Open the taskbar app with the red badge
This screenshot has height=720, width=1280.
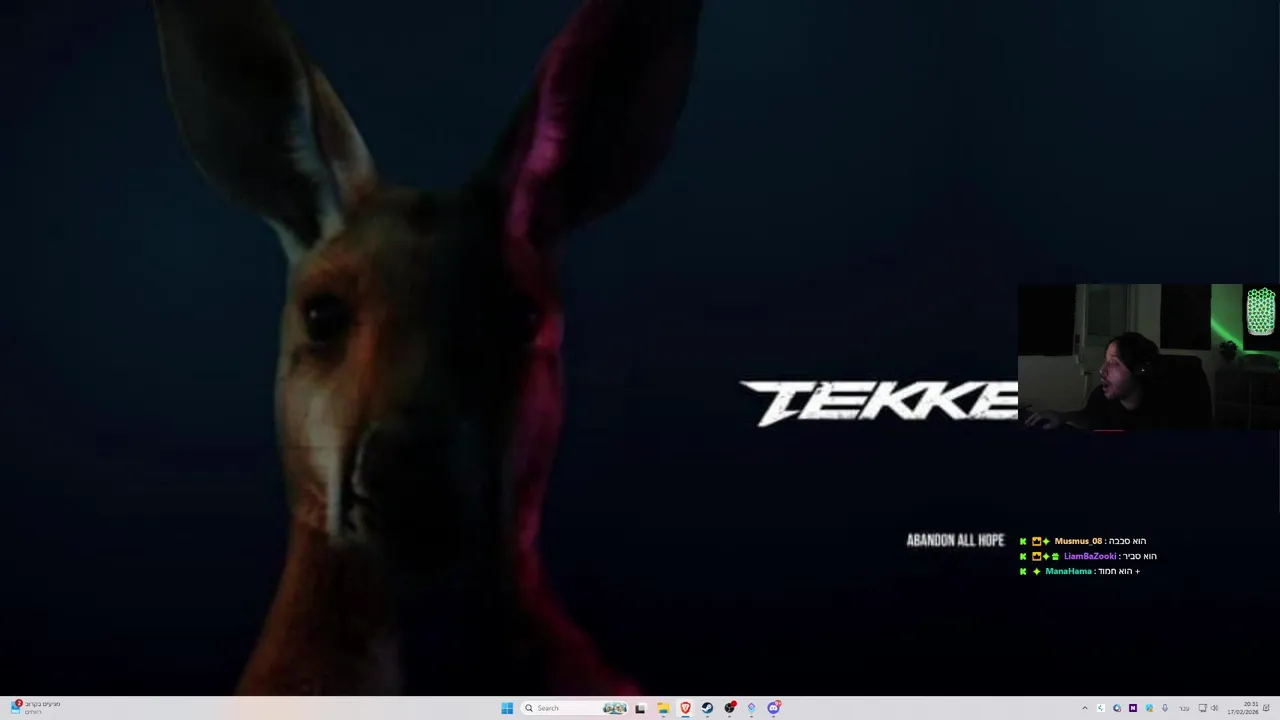pyautogui.click(x=730, y=708)
